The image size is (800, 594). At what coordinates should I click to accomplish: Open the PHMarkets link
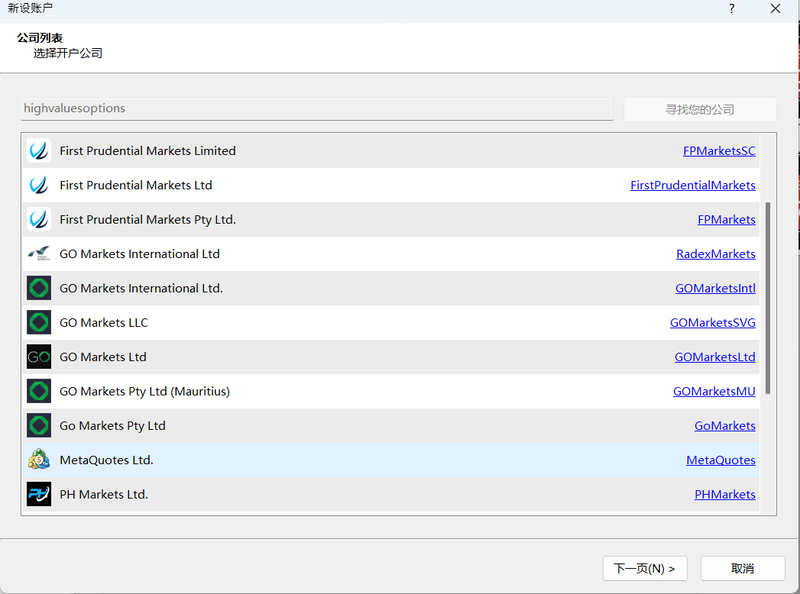(725, 494)
